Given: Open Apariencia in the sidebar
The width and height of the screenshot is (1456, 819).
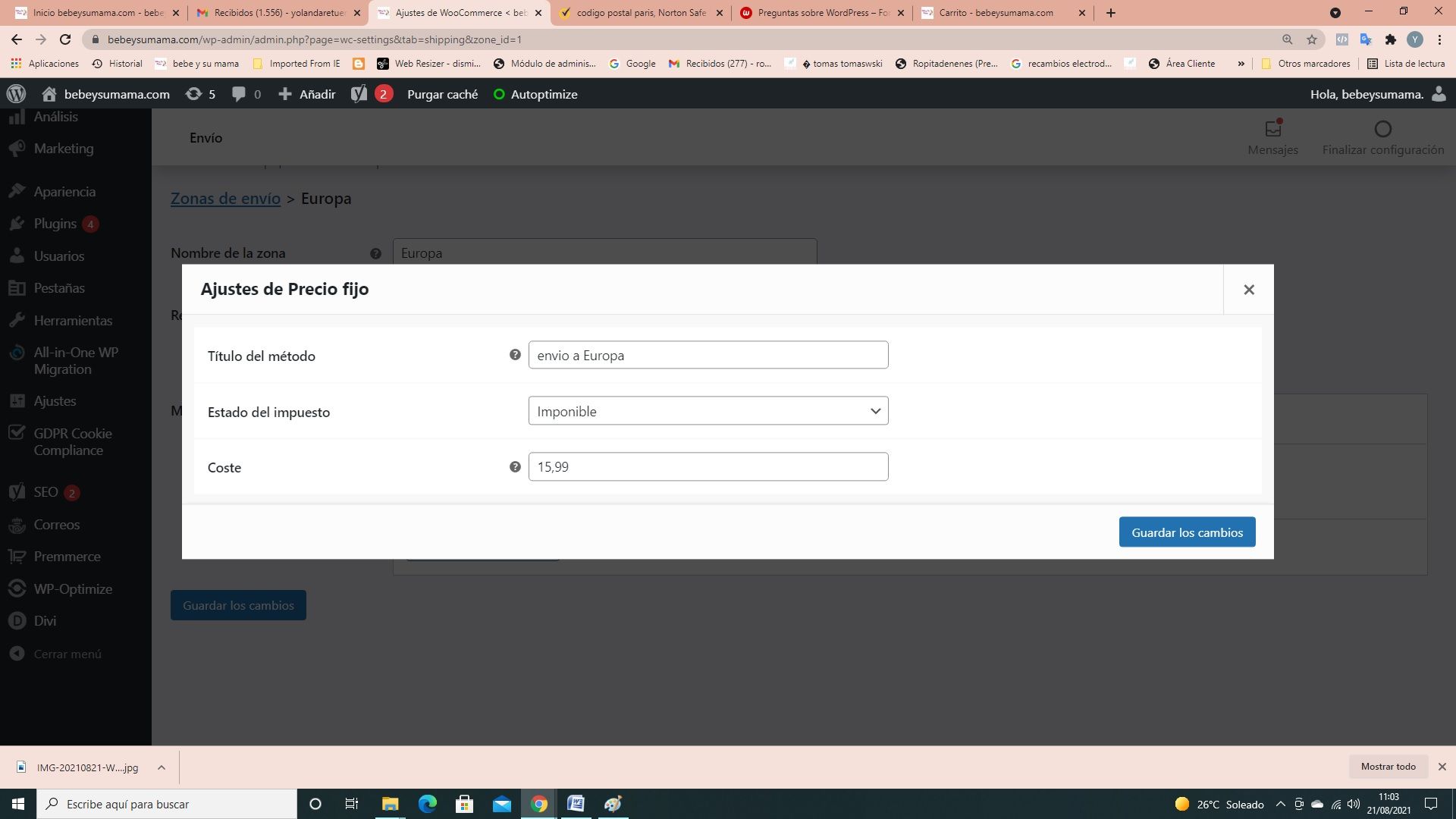Looking at the screenshot, I should [x=64, y=192].
